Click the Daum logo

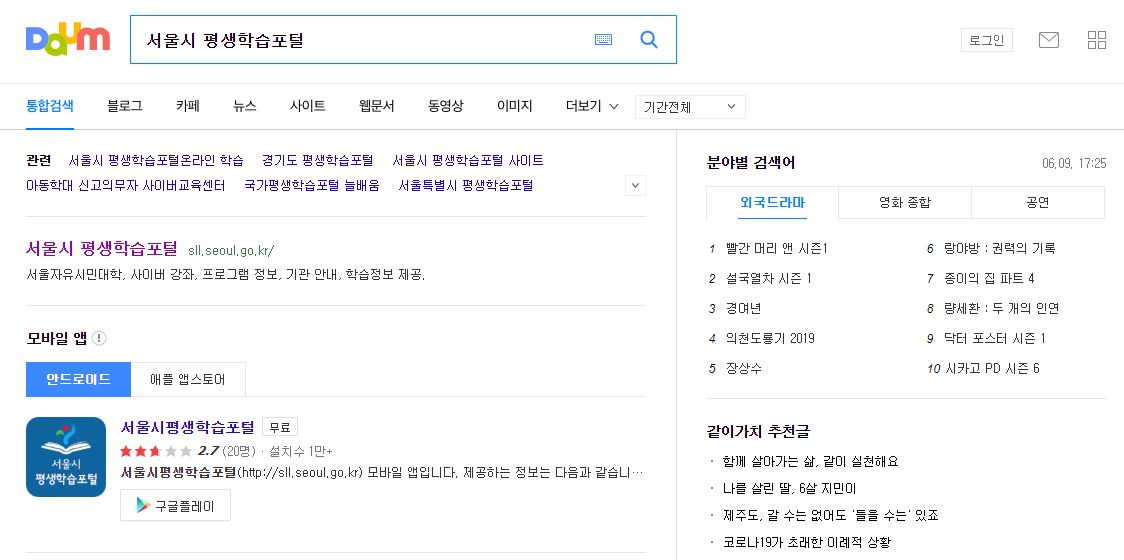pyautogui.click(x=67, y=39)
